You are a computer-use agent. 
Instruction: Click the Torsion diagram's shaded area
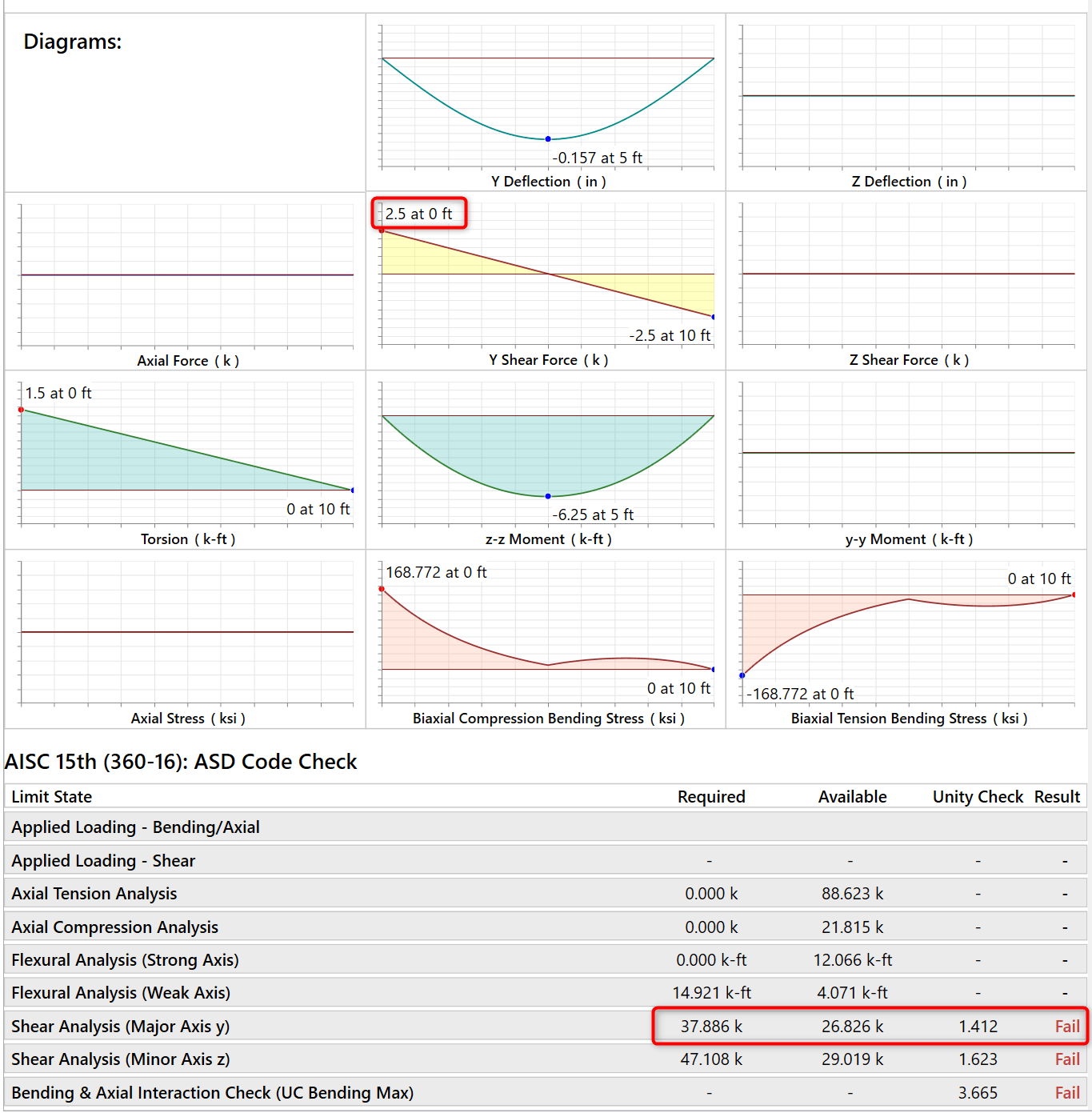click(120, 460)
